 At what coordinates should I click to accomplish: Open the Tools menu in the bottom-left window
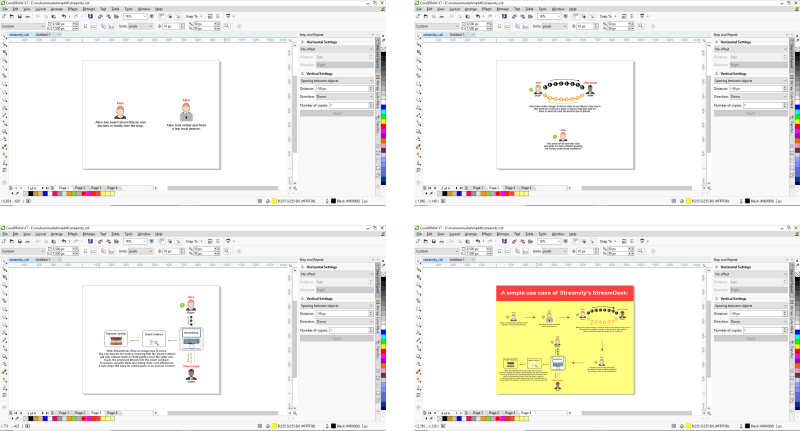click(128, 234)
